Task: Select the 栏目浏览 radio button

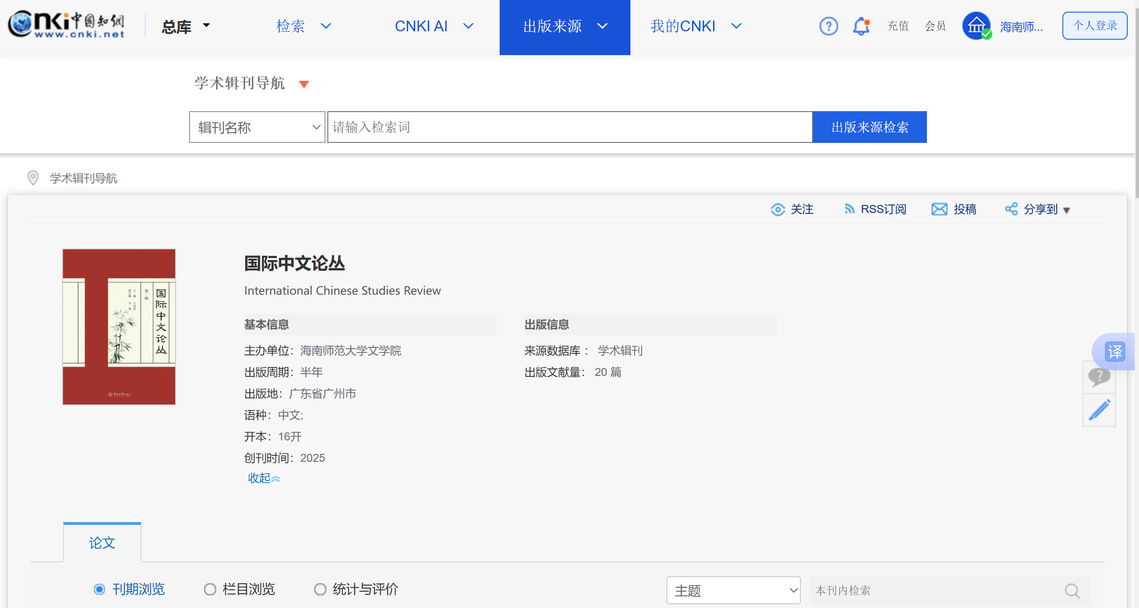Action: click(x=210, y=590)
